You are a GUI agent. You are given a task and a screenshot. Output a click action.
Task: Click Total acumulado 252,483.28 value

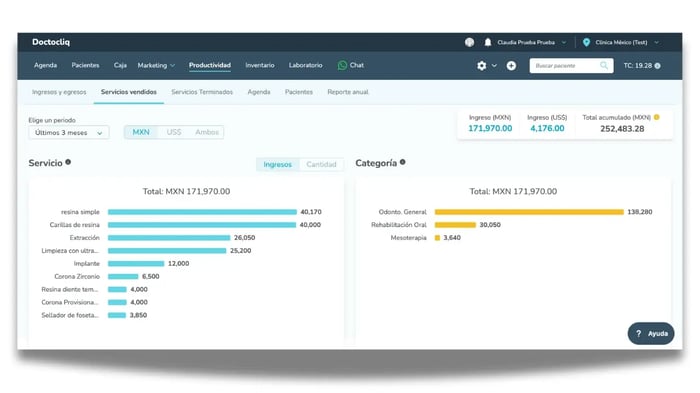pos(622,129)
